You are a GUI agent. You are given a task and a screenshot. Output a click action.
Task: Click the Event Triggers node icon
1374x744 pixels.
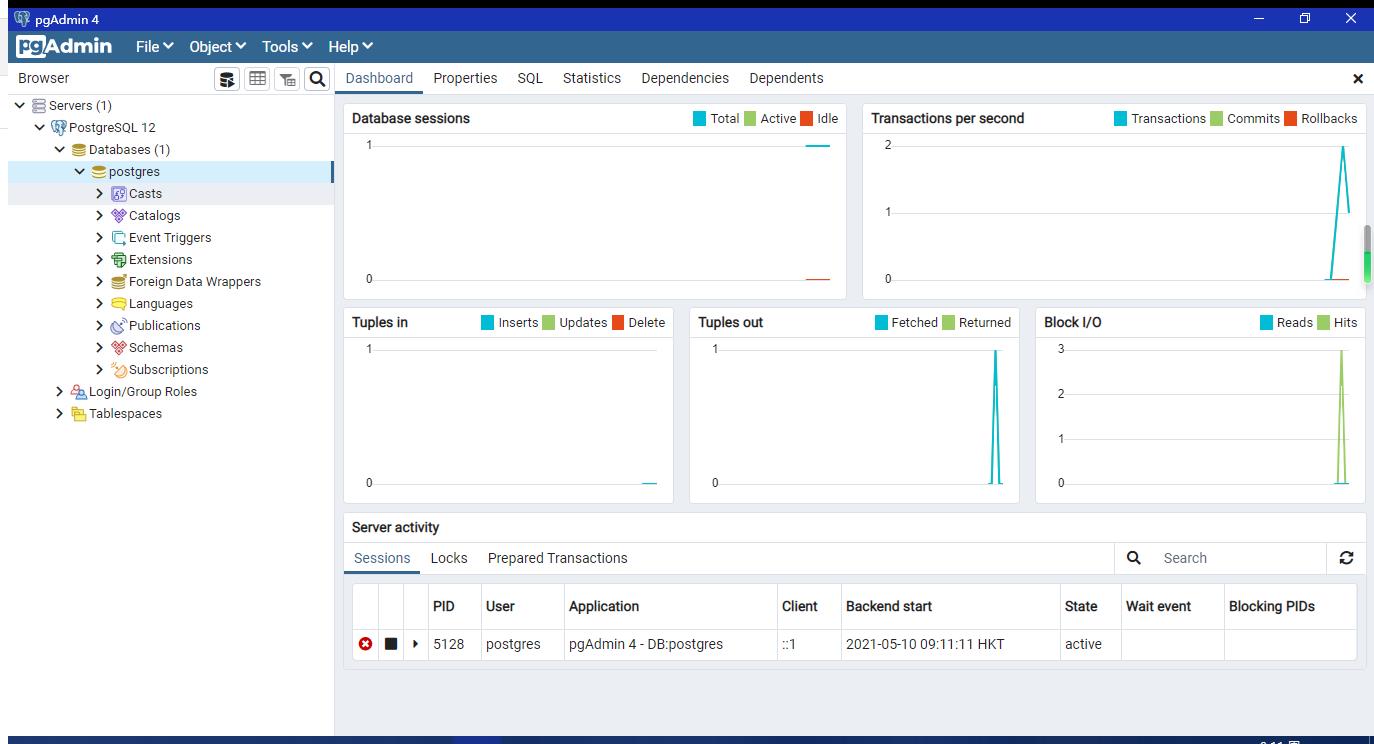[x=119, y=238]
